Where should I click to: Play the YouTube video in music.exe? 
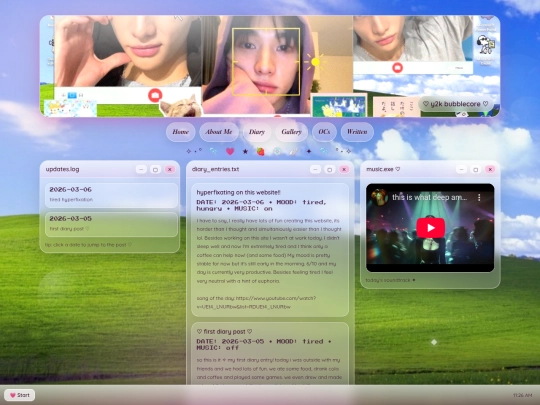[430, 228]
